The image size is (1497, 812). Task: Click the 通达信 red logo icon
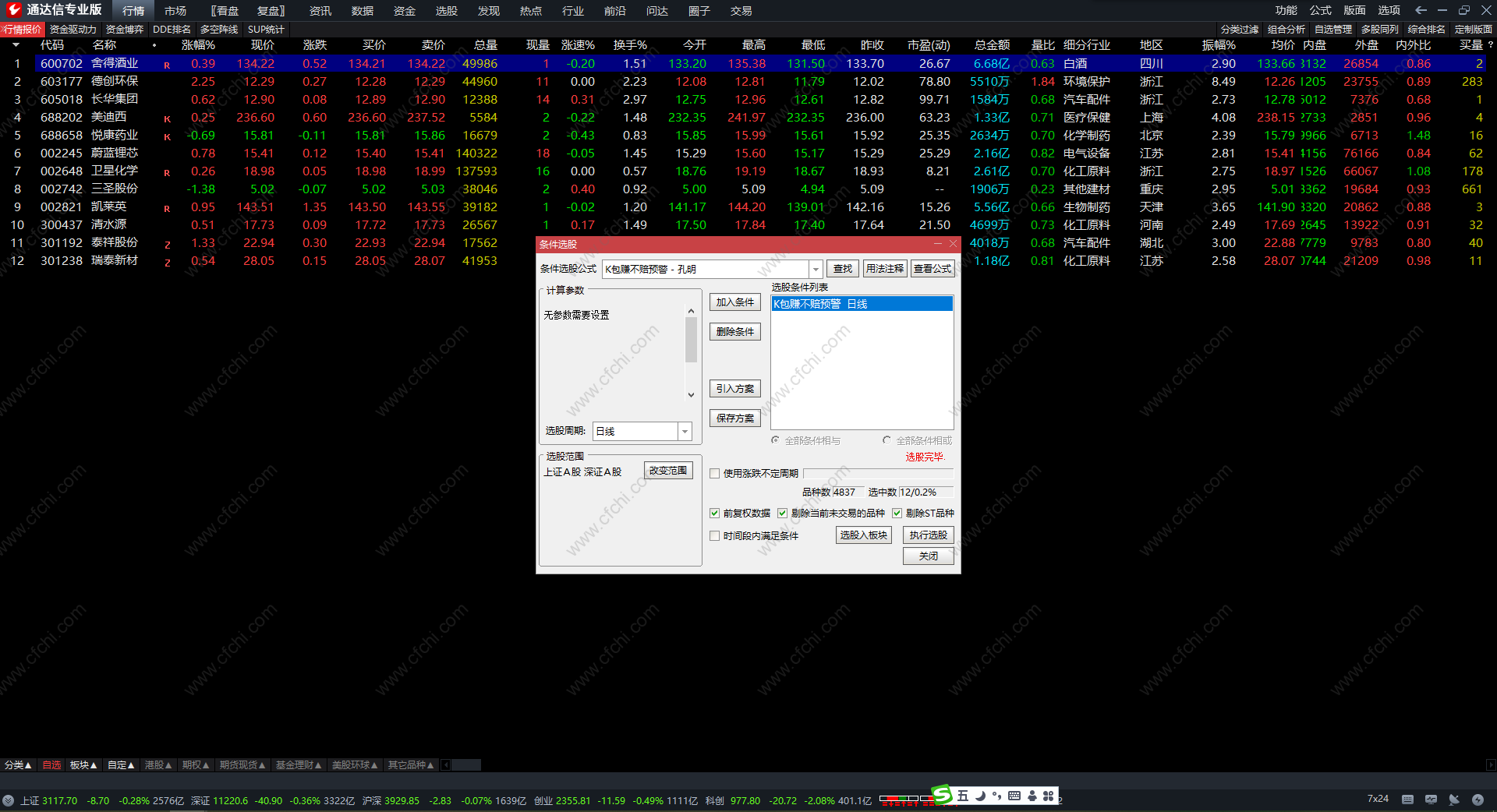[x=14, y=9]
